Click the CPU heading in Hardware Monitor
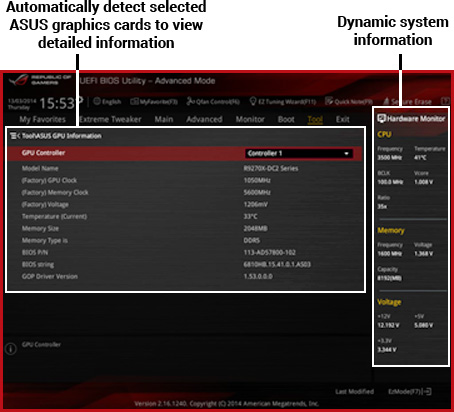Viewport: 454px width, 412px height. [x=384, y=134]
